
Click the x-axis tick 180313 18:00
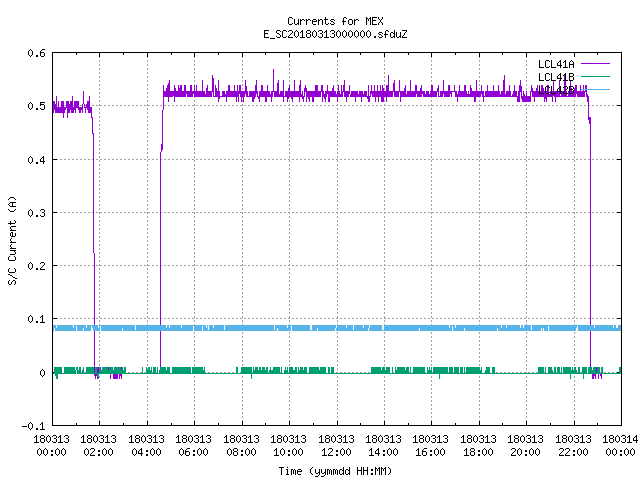tap(478, 445)
